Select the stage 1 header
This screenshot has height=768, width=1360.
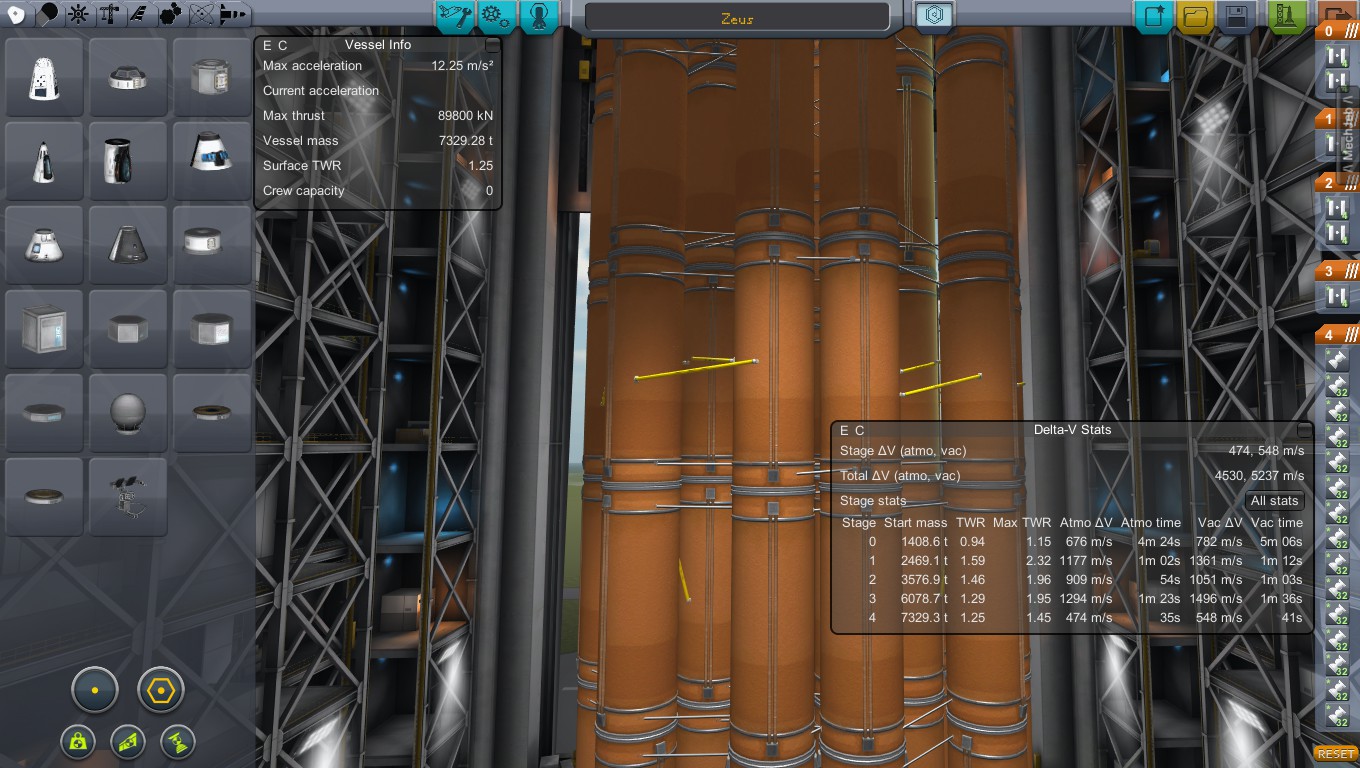coord(1337,119)
